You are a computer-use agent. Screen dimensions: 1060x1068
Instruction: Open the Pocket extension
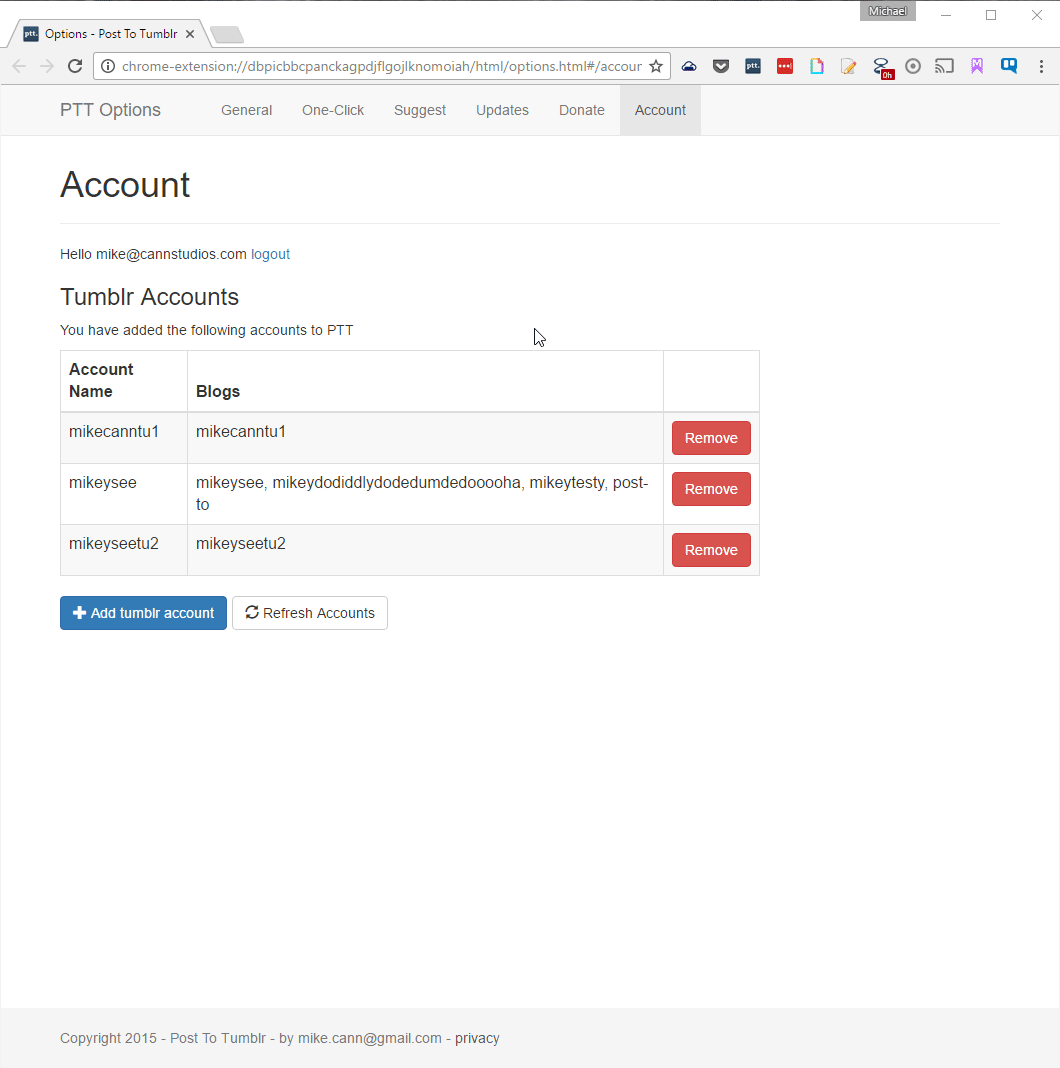pyautogui.click(x=721, y=66)
